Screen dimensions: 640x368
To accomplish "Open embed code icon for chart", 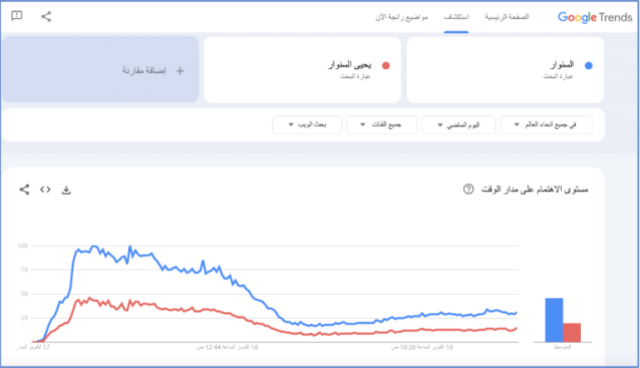I will click(x=45, y=189).
